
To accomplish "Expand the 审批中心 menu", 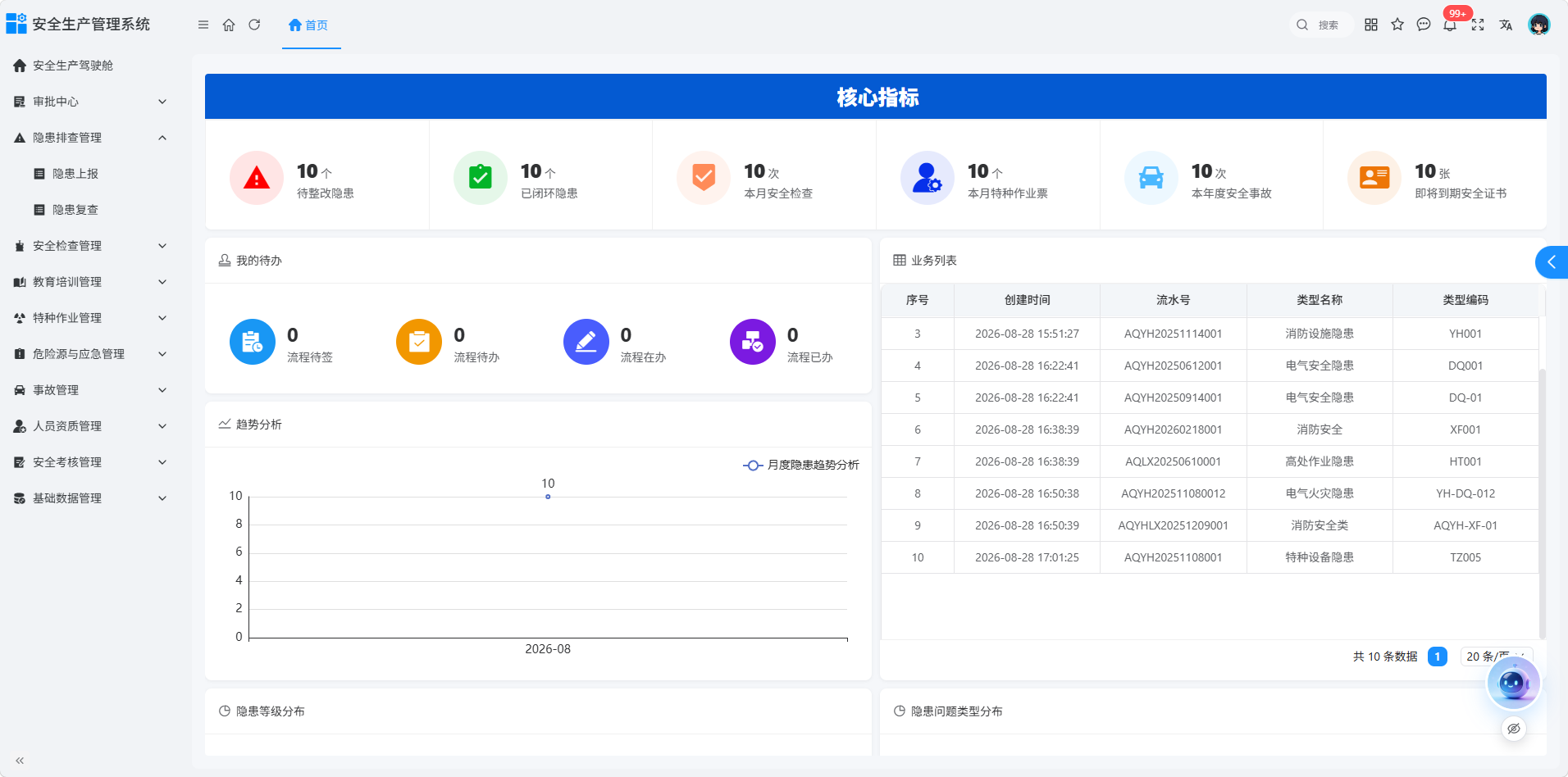I will (90, 102).
